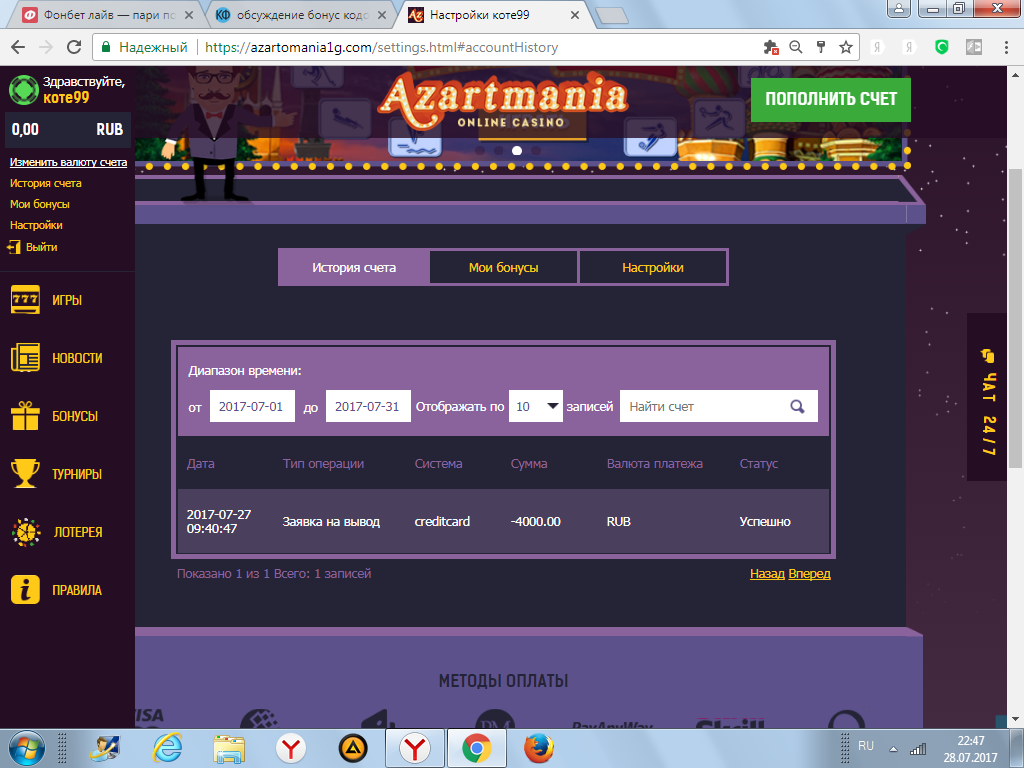Click the Назад pagination link
The image size is (1024, 768).
tap(767, 573)
